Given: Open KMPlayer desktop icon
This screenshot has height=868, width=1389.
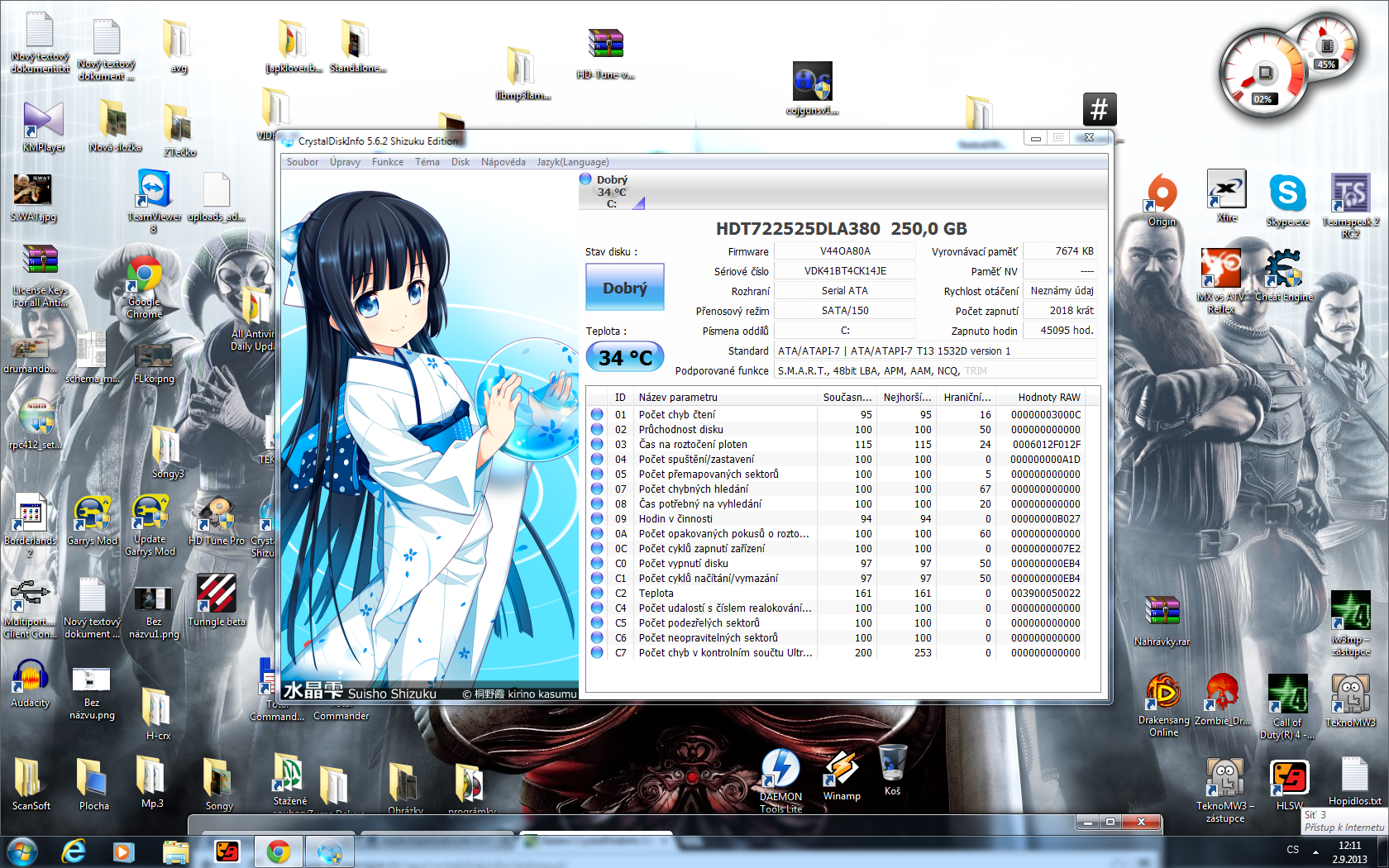Looking at the screenshot, I should 44,126.
